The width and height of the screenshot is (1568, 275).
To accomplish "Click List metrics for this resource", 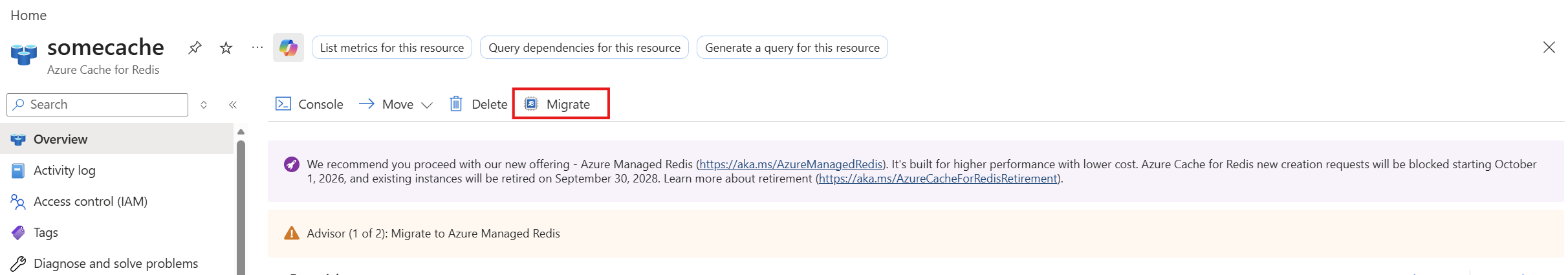I will click(x=392, y=48).
